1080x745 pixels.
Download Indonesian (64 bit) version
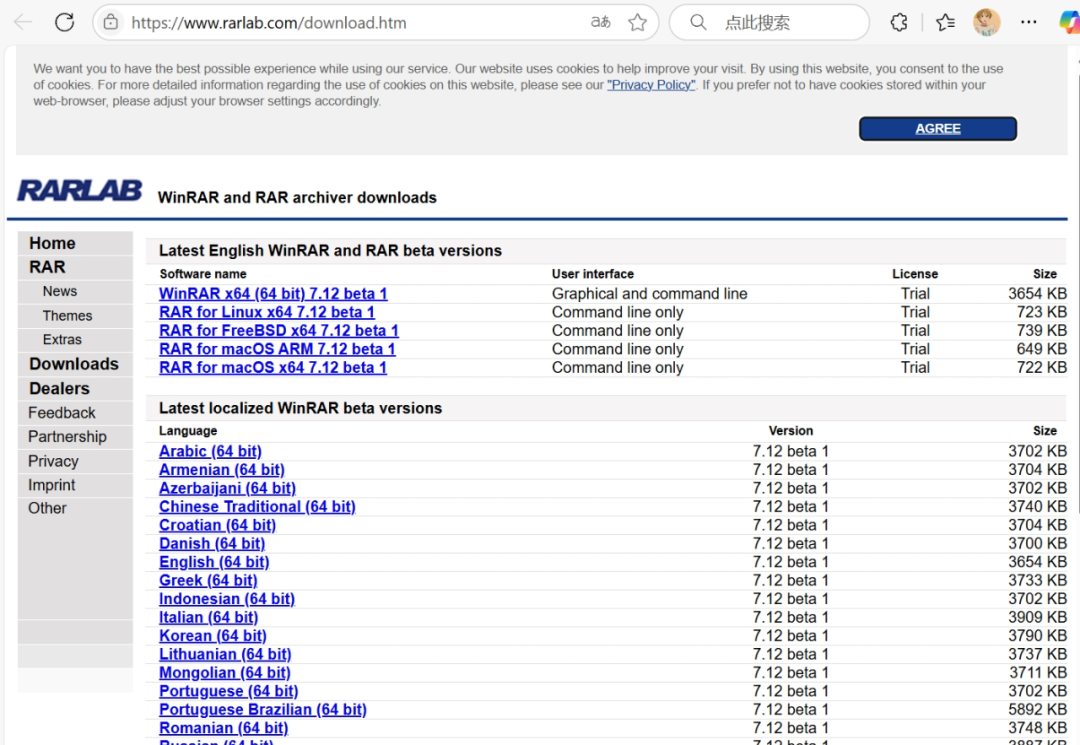tap(227, 599)
